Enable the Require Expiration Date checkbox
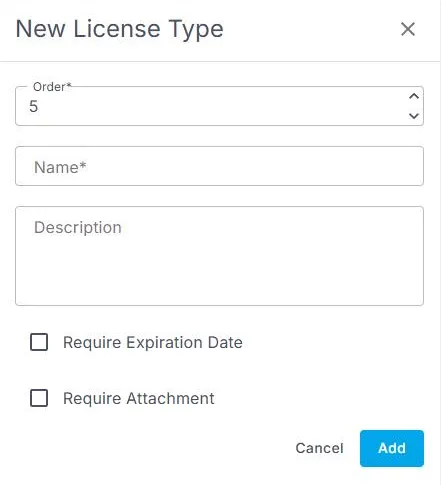The height and width of the screenshot is (485, 441). click(x=39, y=342)
